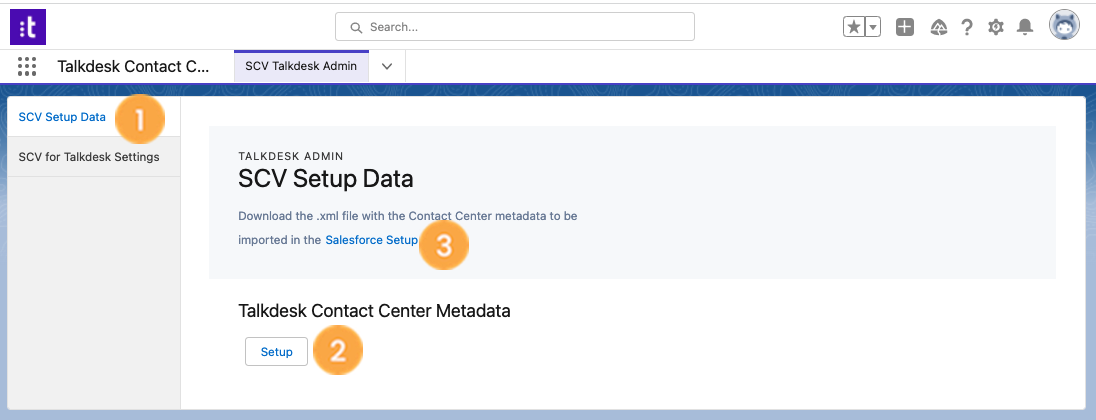The width and height of the screenshot is (1096, 420).
Task: Open Global Actions plus icon
Action: (904, 27)
